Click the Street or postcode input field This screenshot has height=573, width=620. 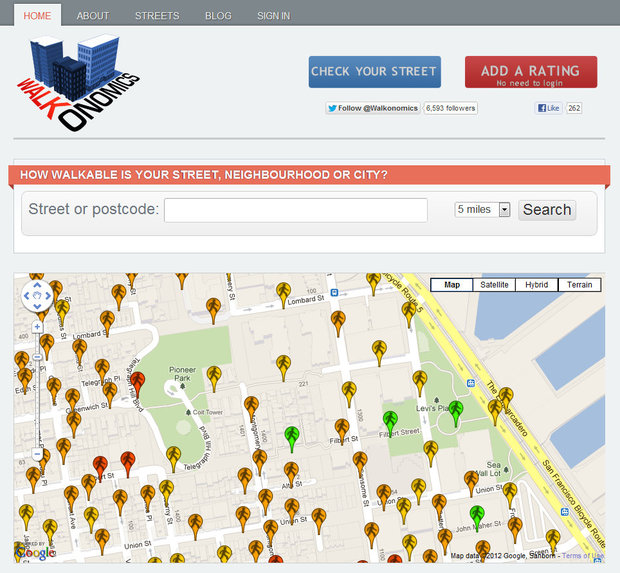click(295, 210)
